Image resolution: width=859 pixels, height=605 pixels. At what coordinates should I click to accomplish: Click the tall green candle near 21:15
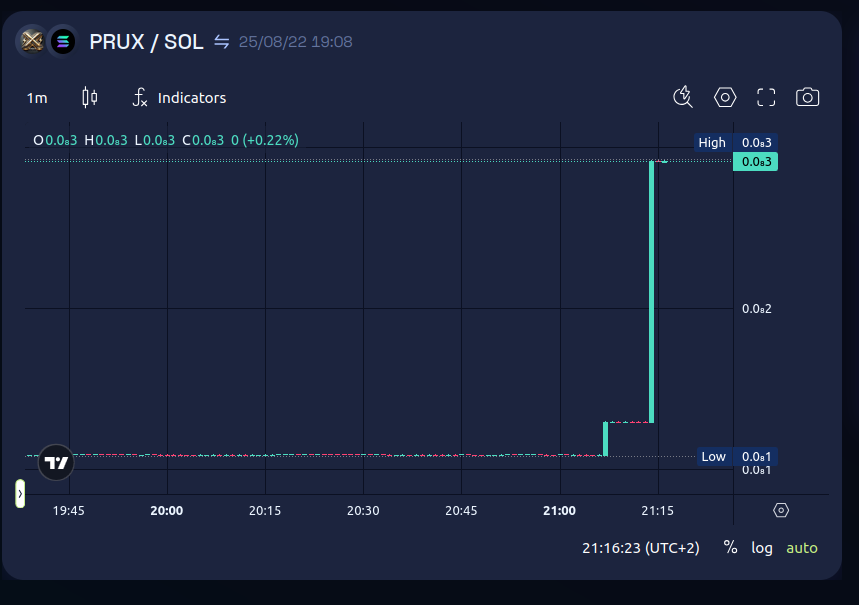point(651,292)
